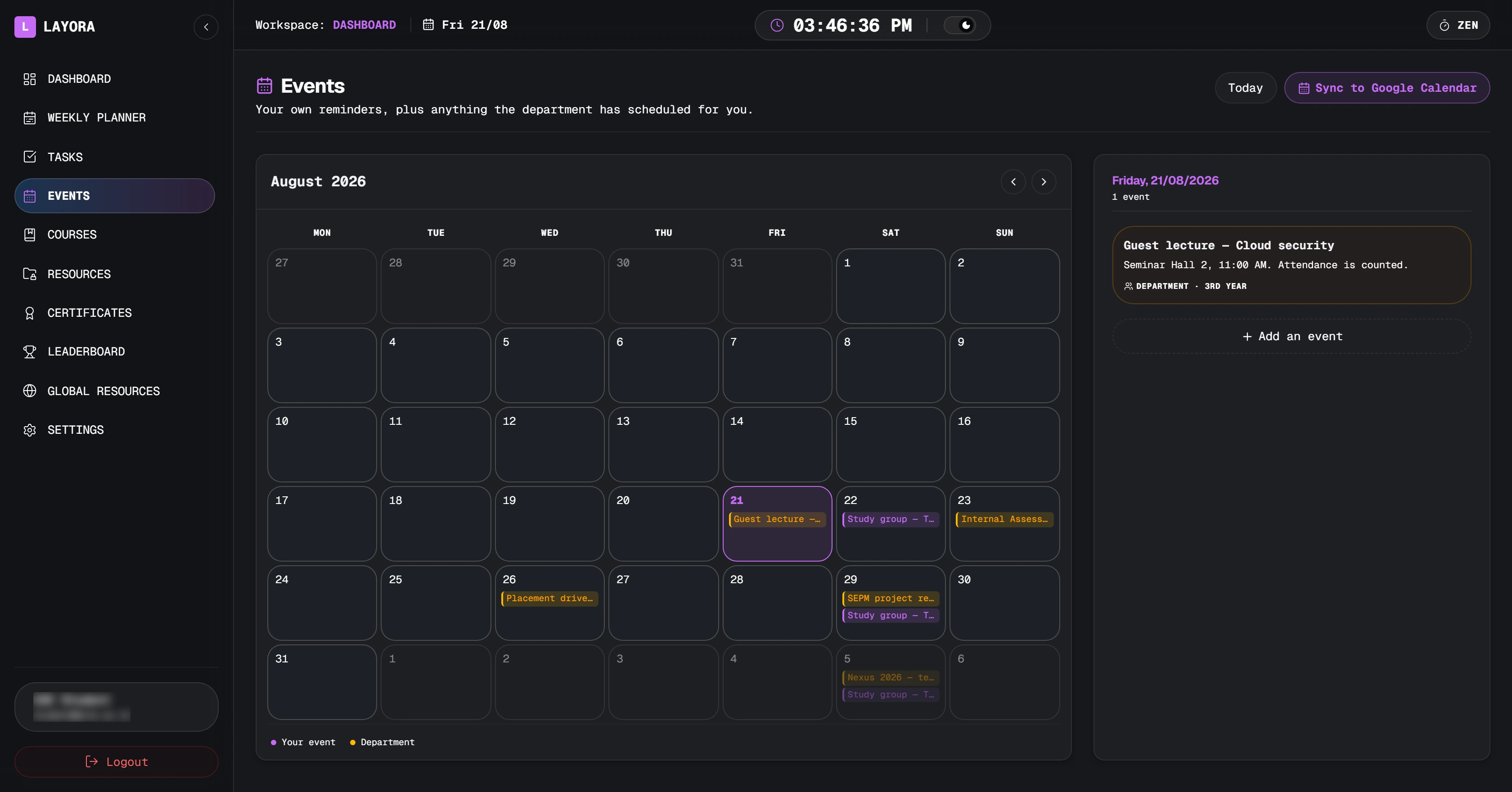This screenshot has height=792, width=1512.
Task: Click the DASHBOARD workspace link
Action: (x=364, y=25)
